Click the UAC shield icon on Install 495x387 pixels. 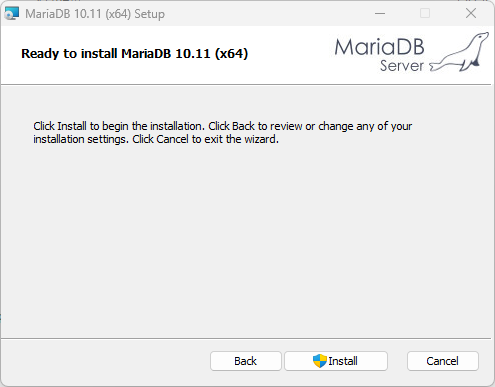pyautogui.click(x=320, y=361)
